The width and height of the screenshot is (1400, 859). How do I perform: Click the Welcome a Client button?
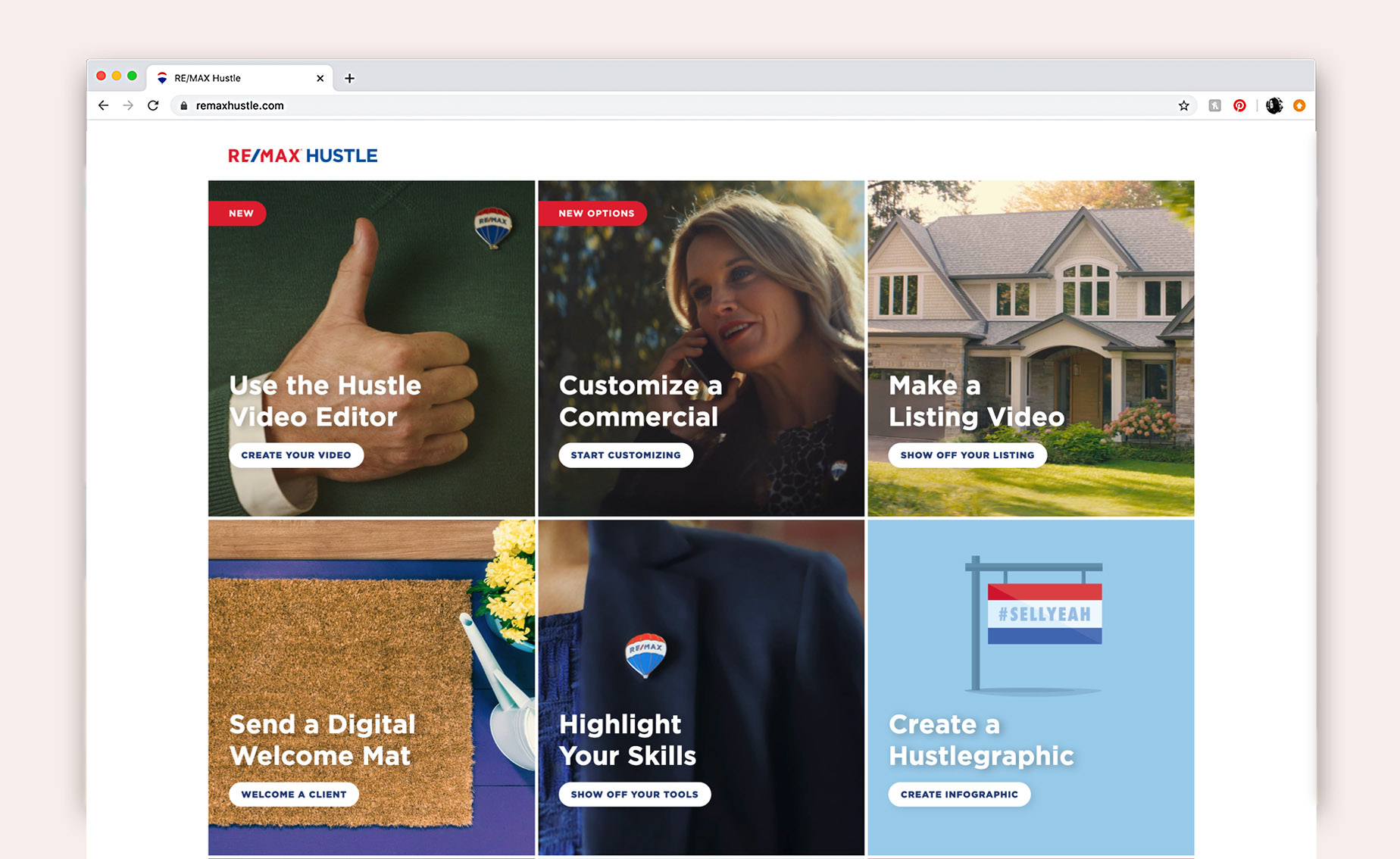click(x=293, y=794)
